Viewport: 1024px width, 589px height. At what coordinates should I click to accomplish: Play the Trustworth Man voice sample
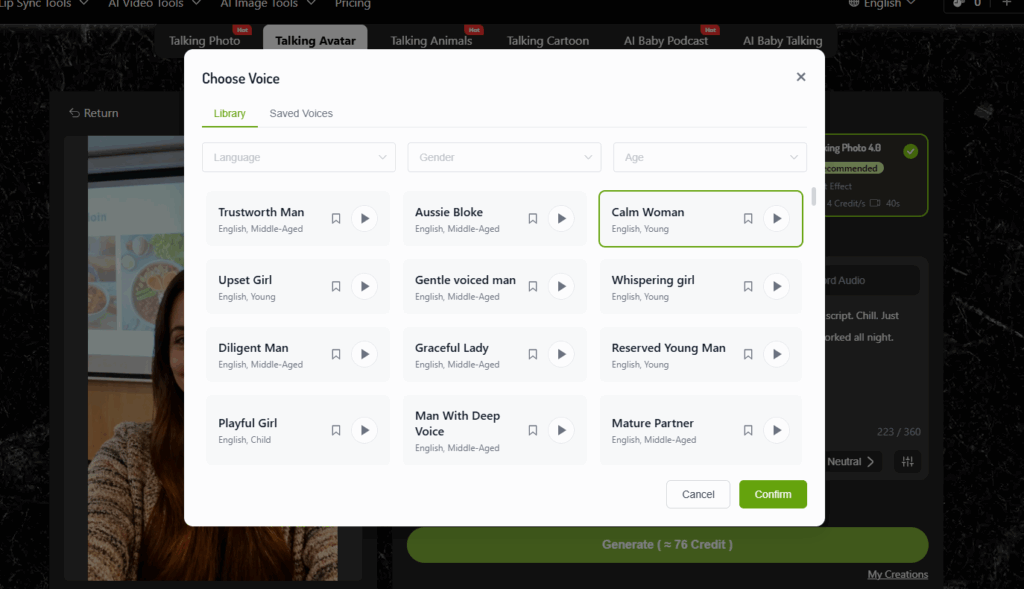pos(364,218)
